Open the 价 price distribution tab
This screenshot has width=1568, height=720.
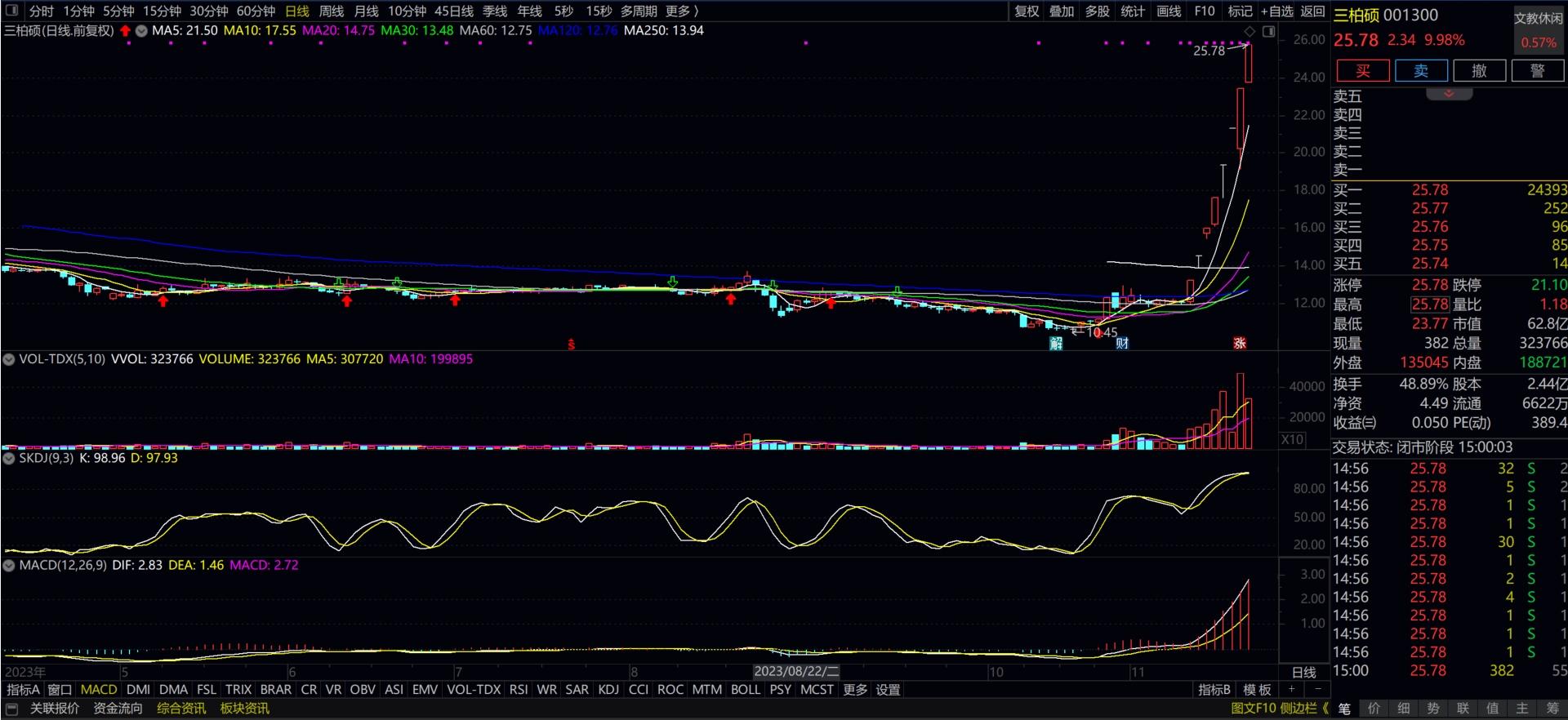click(1374, 709)
